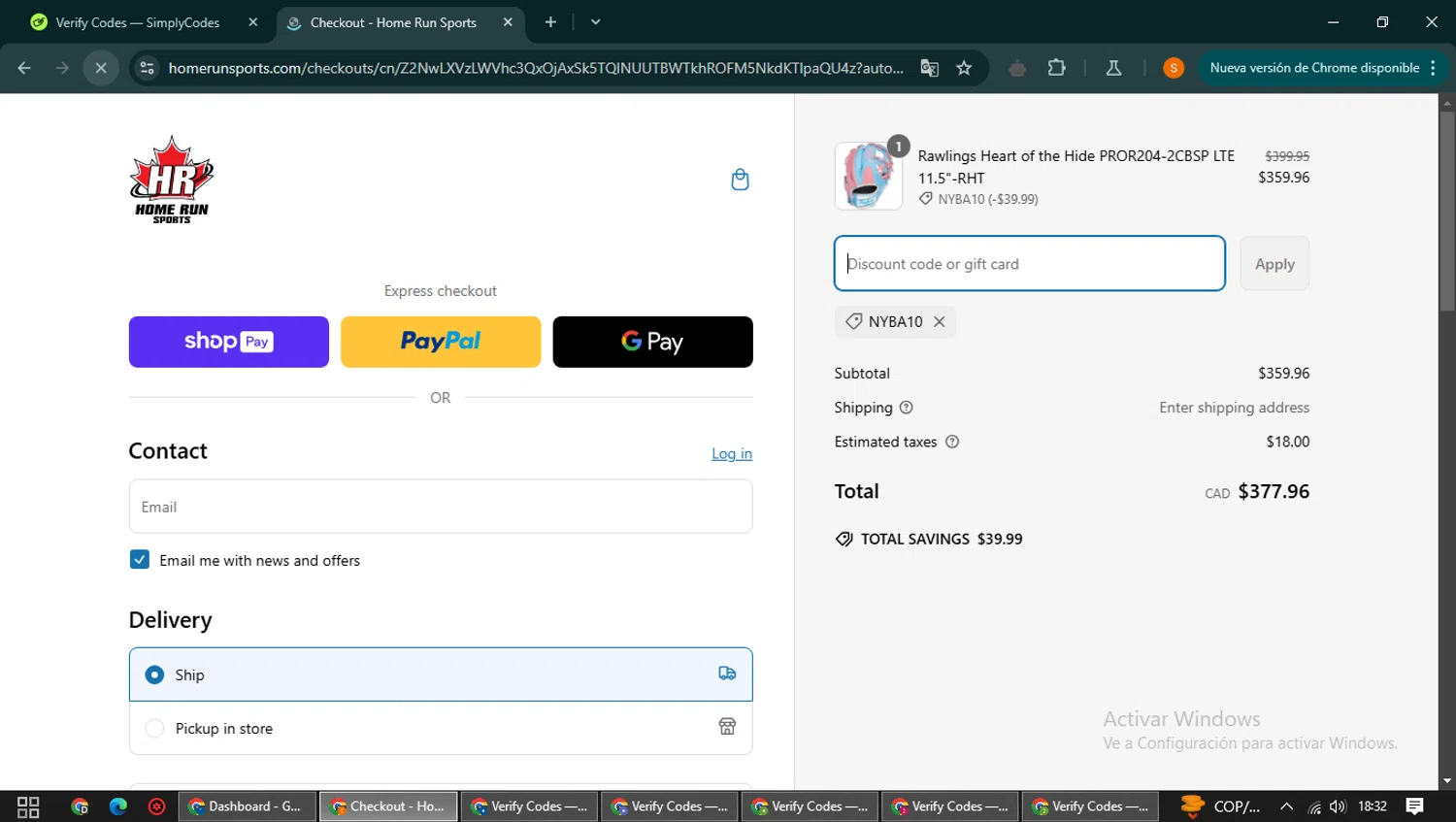Click the Shipping help question icon
This screenshot has height=822, width=1456.
906,408
